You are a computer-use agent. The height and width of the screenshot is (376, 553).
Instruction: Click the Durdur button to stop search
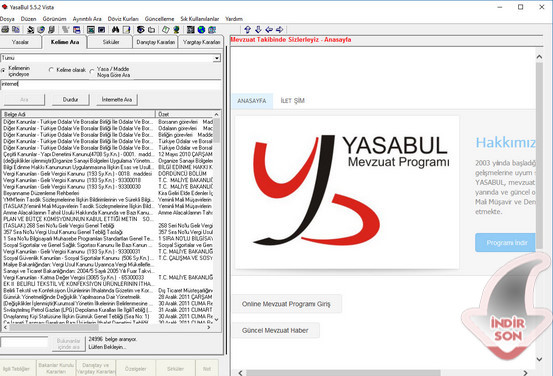pyautogui.click(x=71, y=100)
